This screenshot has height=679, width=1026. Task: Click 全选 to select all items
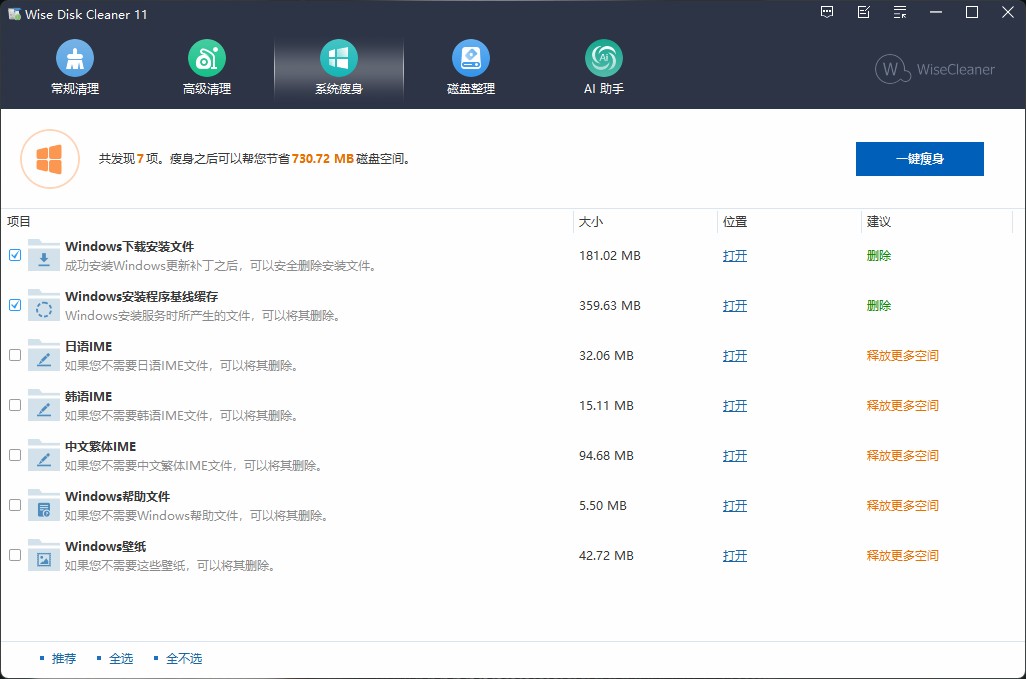121,658
